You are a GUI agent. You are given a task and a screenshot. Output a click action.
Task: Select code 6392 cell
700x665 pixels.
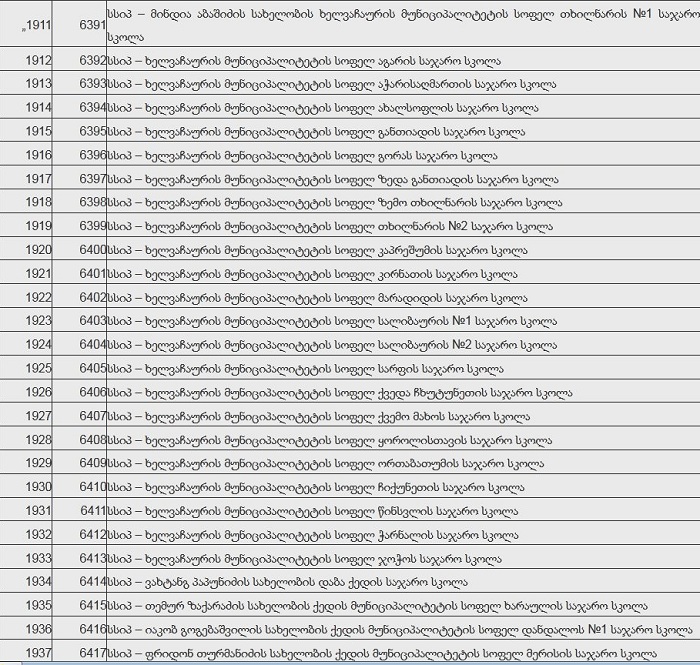(93, 60)
